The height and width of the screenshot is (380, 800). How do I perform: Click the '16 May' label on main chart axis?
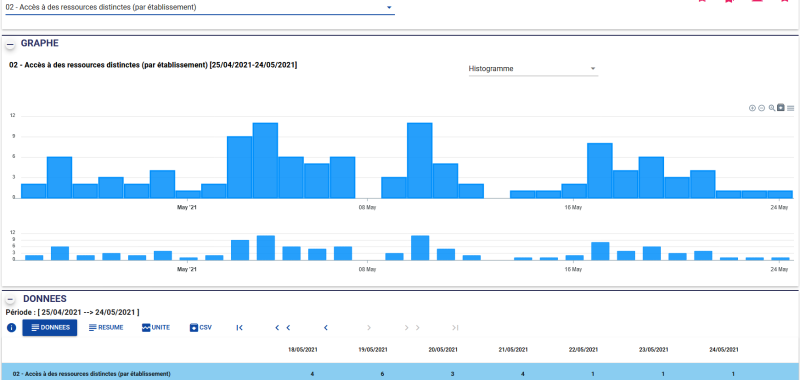click(x=573, y=208)
